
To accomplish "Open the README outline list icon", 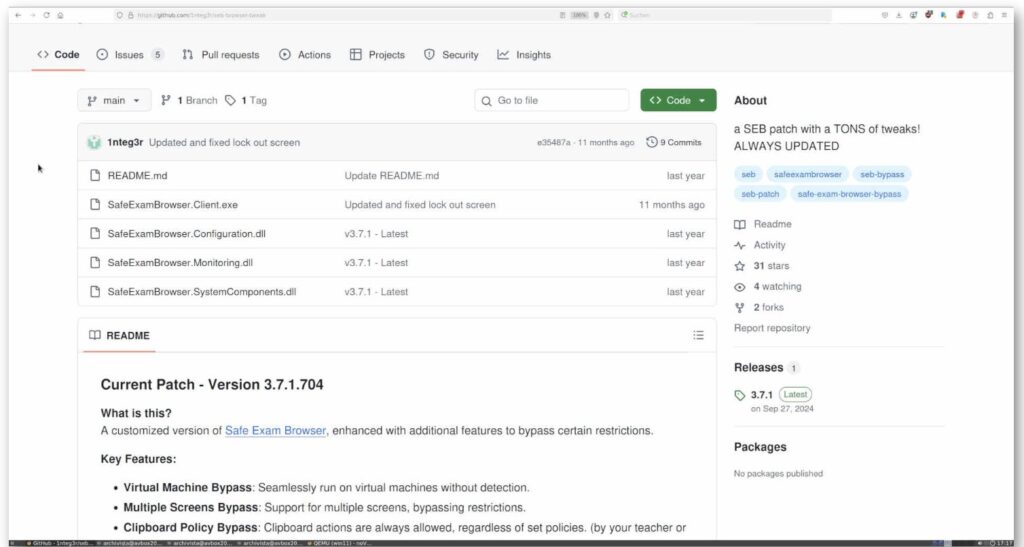I will pos(698,336).
